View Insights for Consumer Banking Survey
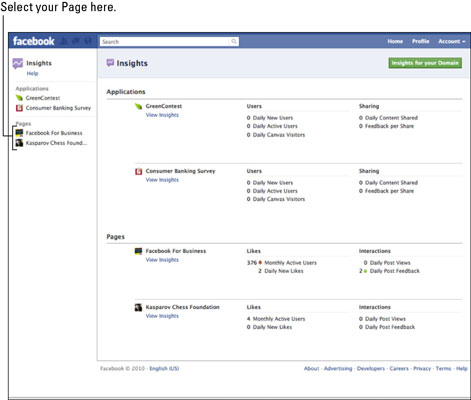The height and width of the screenshot is (400, 471). click(162, 180)
